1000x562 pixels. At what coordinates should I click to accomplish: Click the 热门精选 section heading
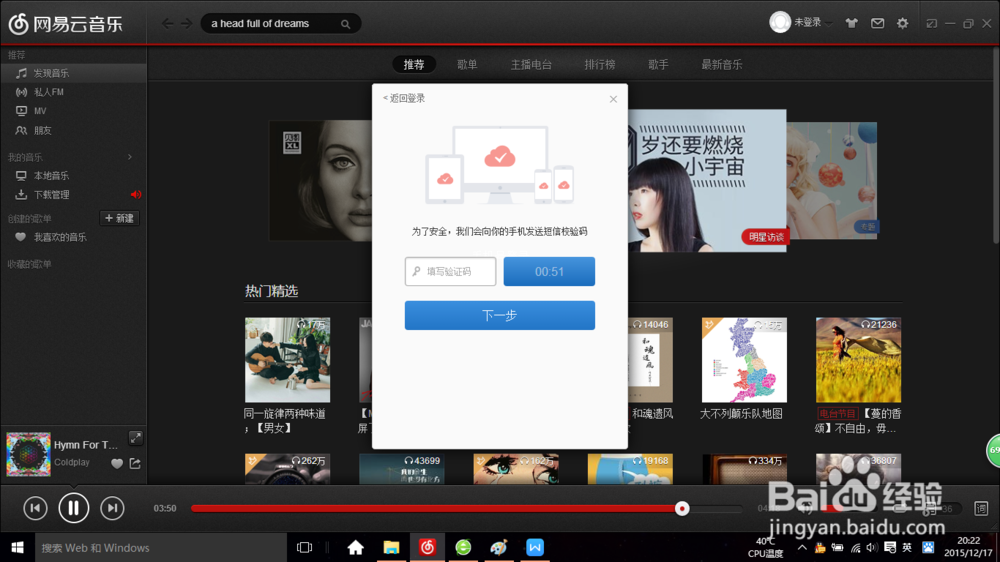click(272, 291)
